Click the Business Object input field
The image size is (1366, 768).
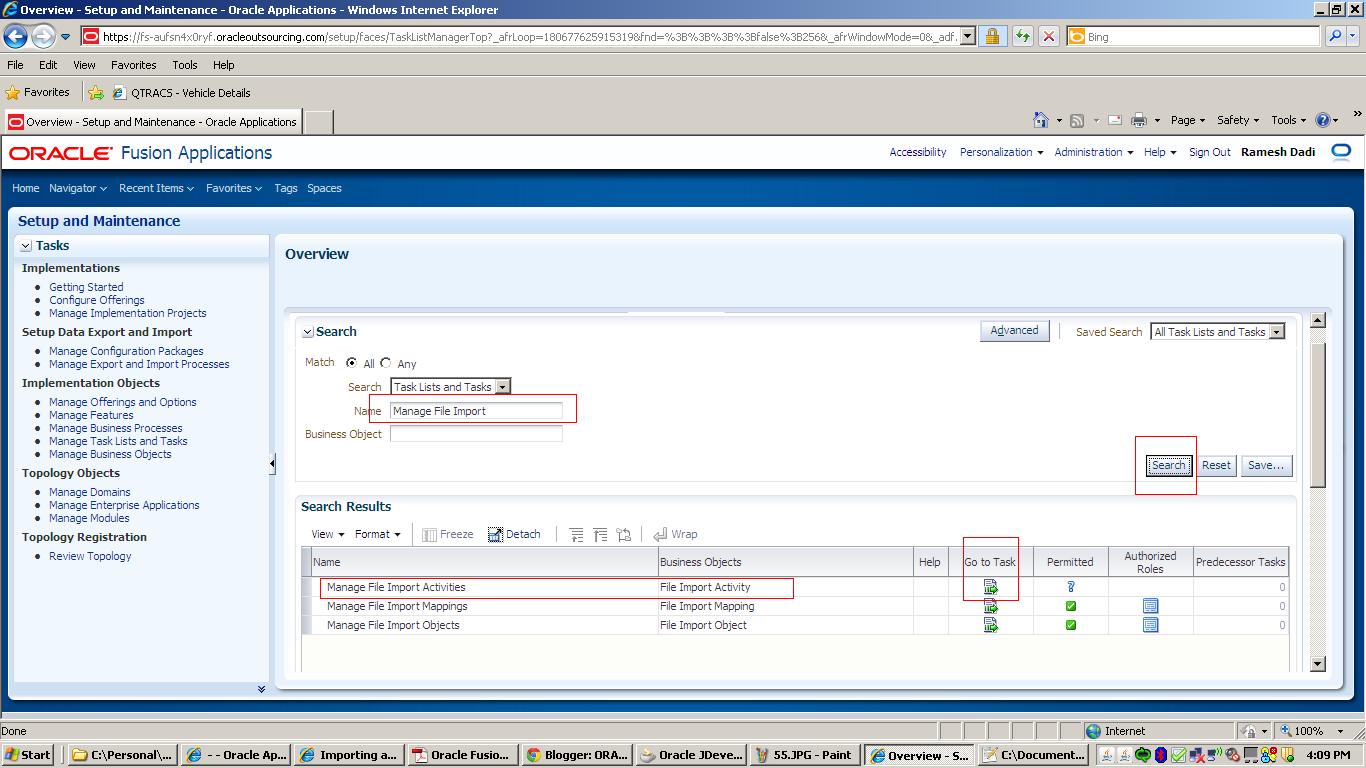coord(476,433)
